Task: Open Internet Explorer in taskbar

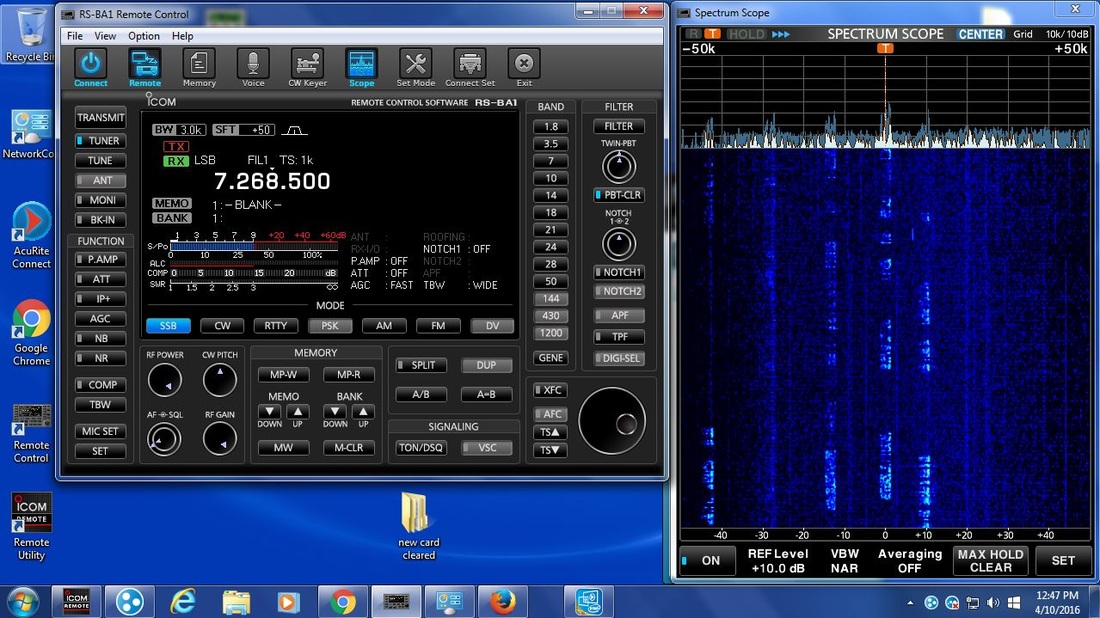Action: pyautogui.click(x=183, y=602)
